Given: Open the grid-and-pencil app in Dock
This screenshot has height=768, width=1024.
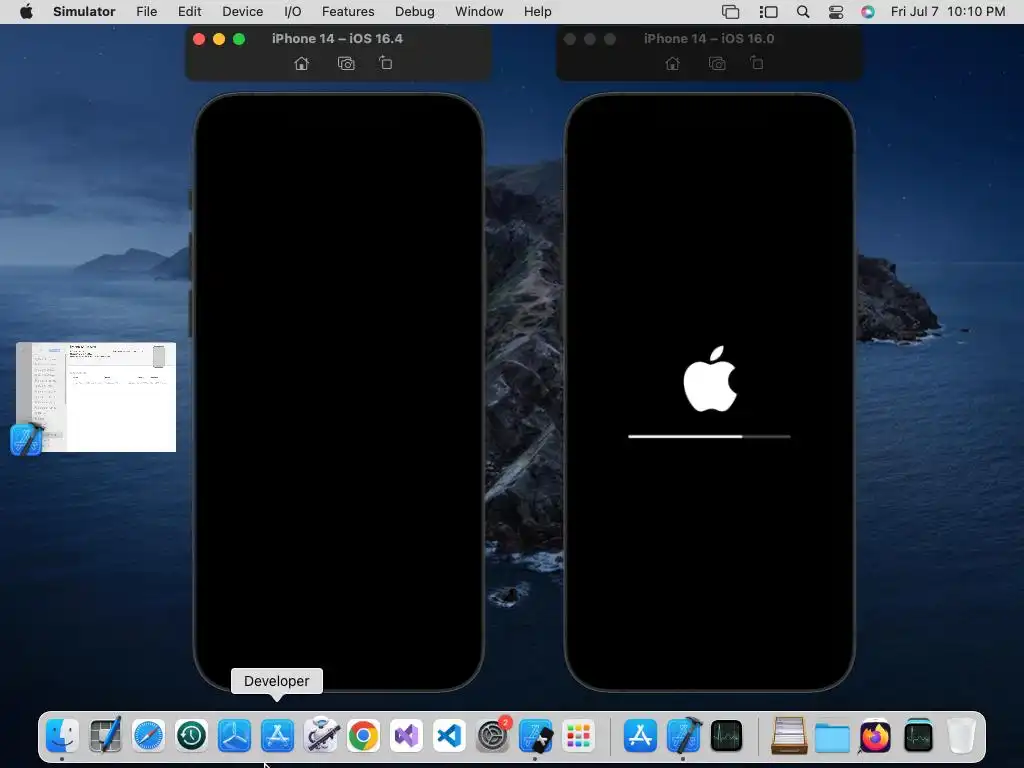Looking at the screenshot, I should pyautogui.click(x=105, y=735).
